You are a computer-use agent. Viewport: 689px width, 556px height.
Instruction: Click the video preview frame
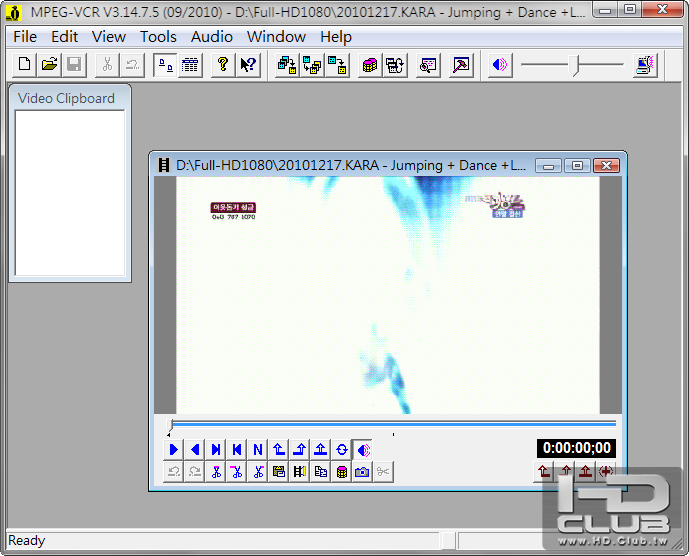pyautogui.click(x=388, y=295)
